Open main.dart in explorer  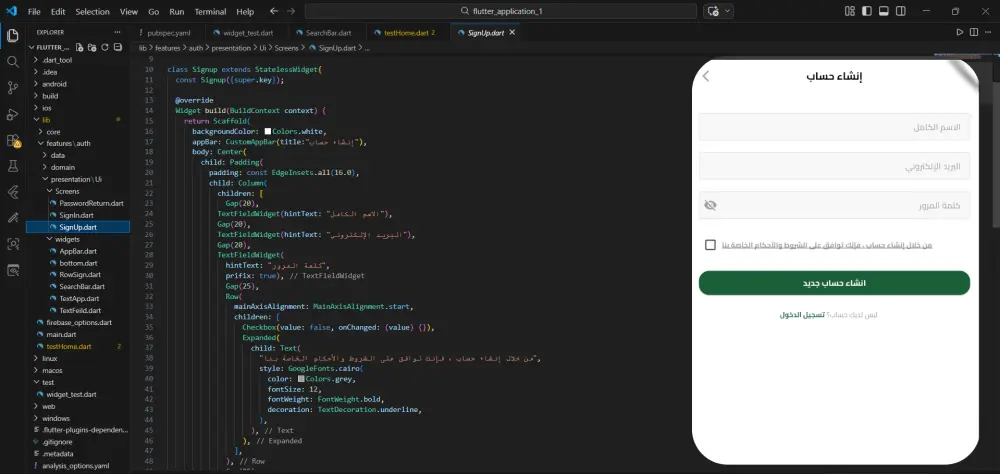[61, 334]
